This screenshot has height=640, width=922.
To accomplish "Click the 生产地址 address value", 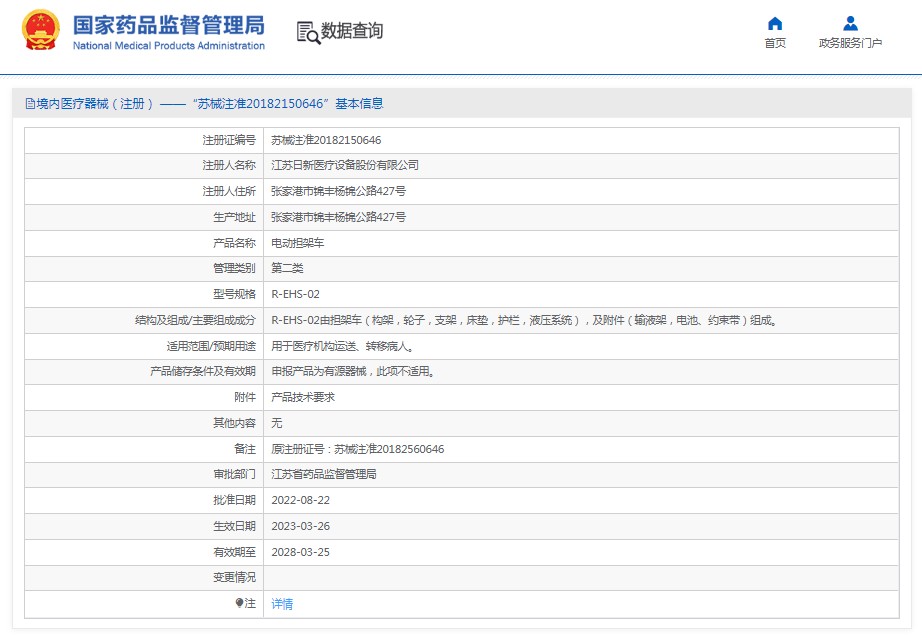I will click(x=338, y=217).
